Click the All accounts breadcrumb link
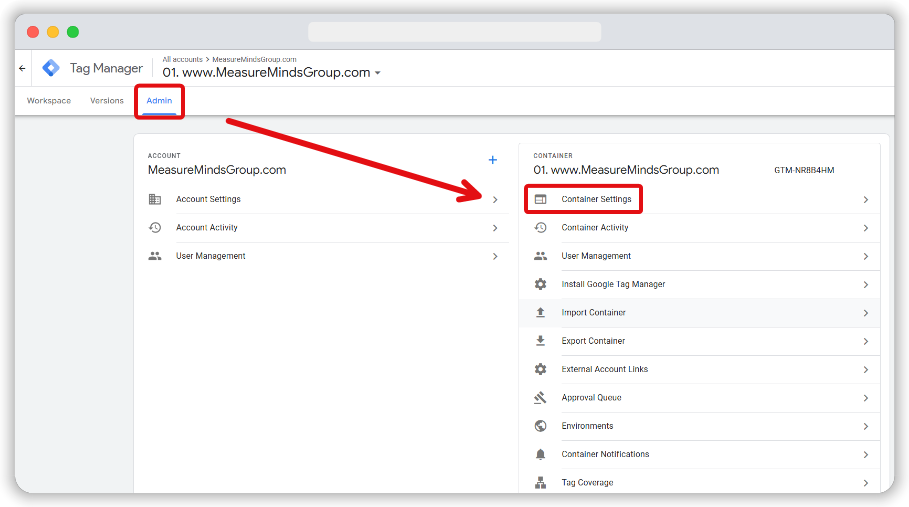This screenshot has height=507, width=909. 183,59
